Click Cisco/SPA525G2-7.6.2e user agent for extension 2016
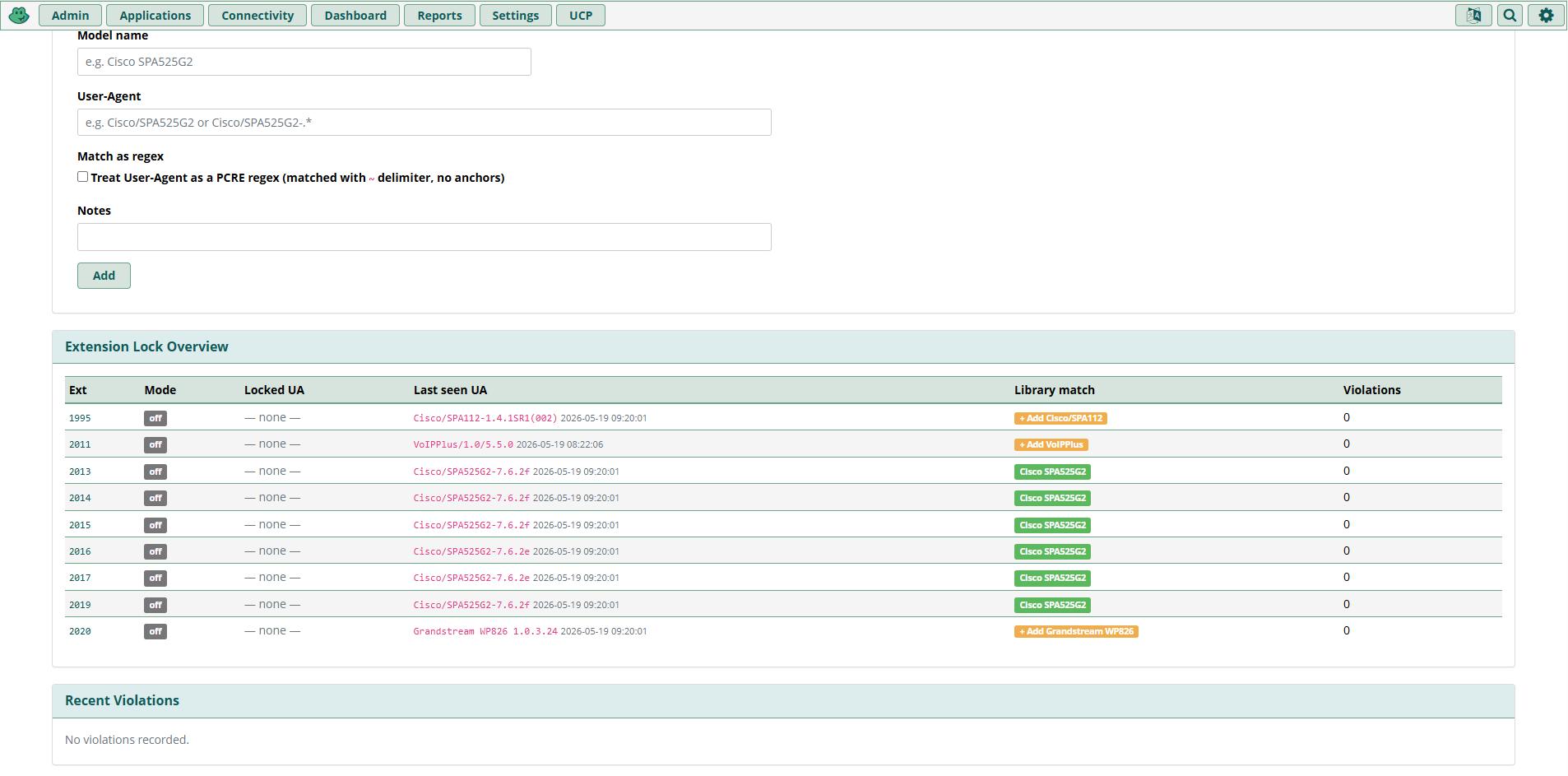The image size is (1568, 776). (471, 551)
